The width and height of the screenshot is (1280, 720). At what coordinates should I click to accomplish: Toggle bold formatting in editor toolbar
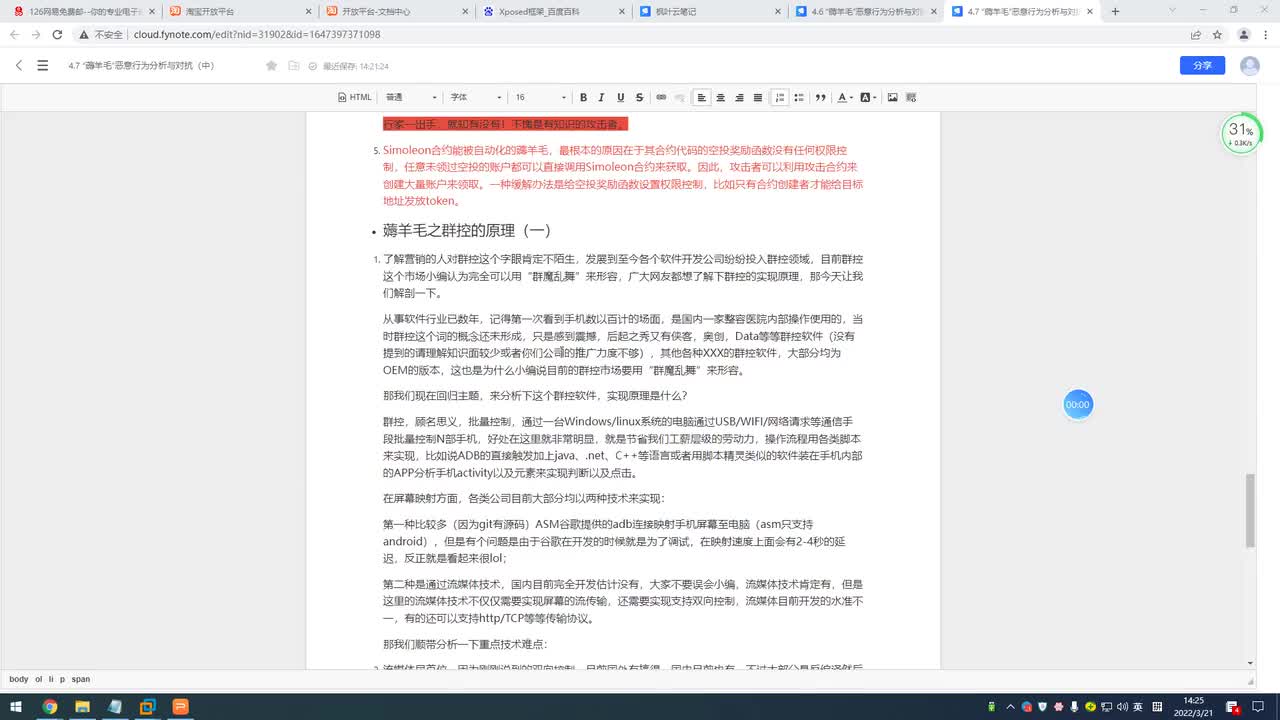[x=583, y=97]
